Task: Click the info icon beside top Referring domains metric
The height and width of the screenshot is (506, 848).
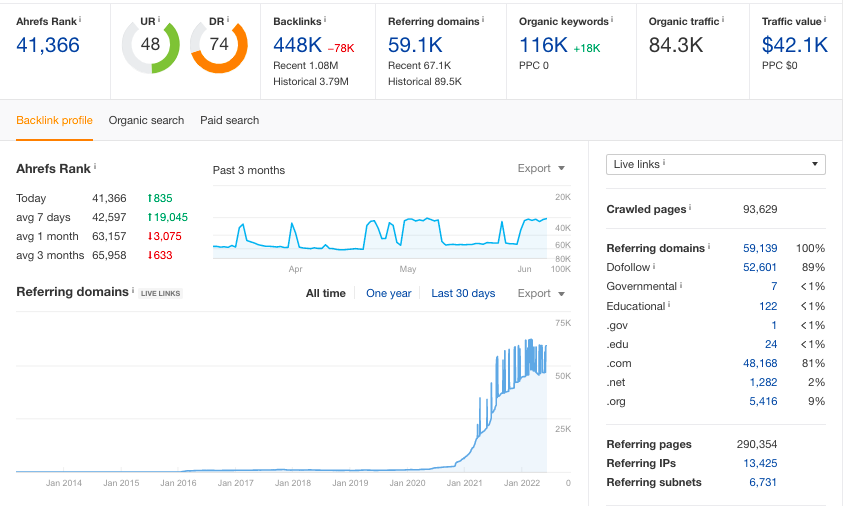Action: point(483,19)
